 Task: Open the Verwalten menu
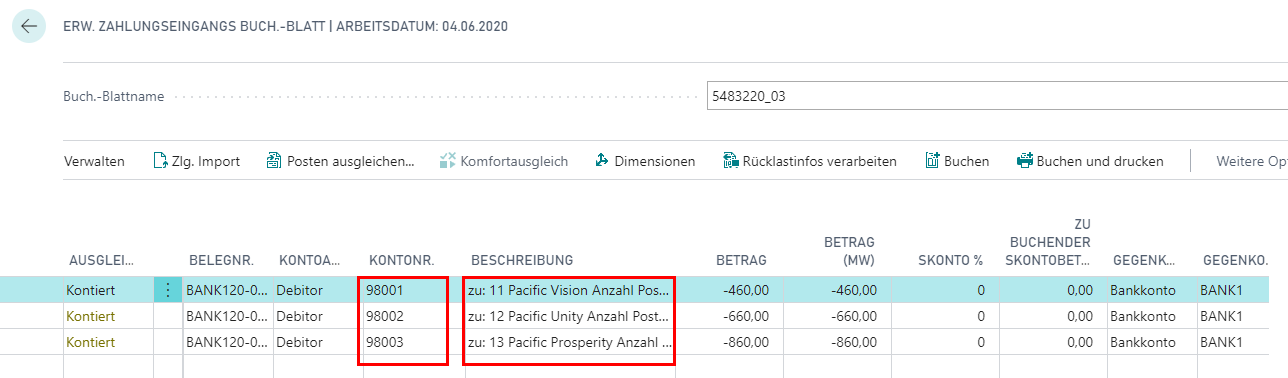pos(94,161)
